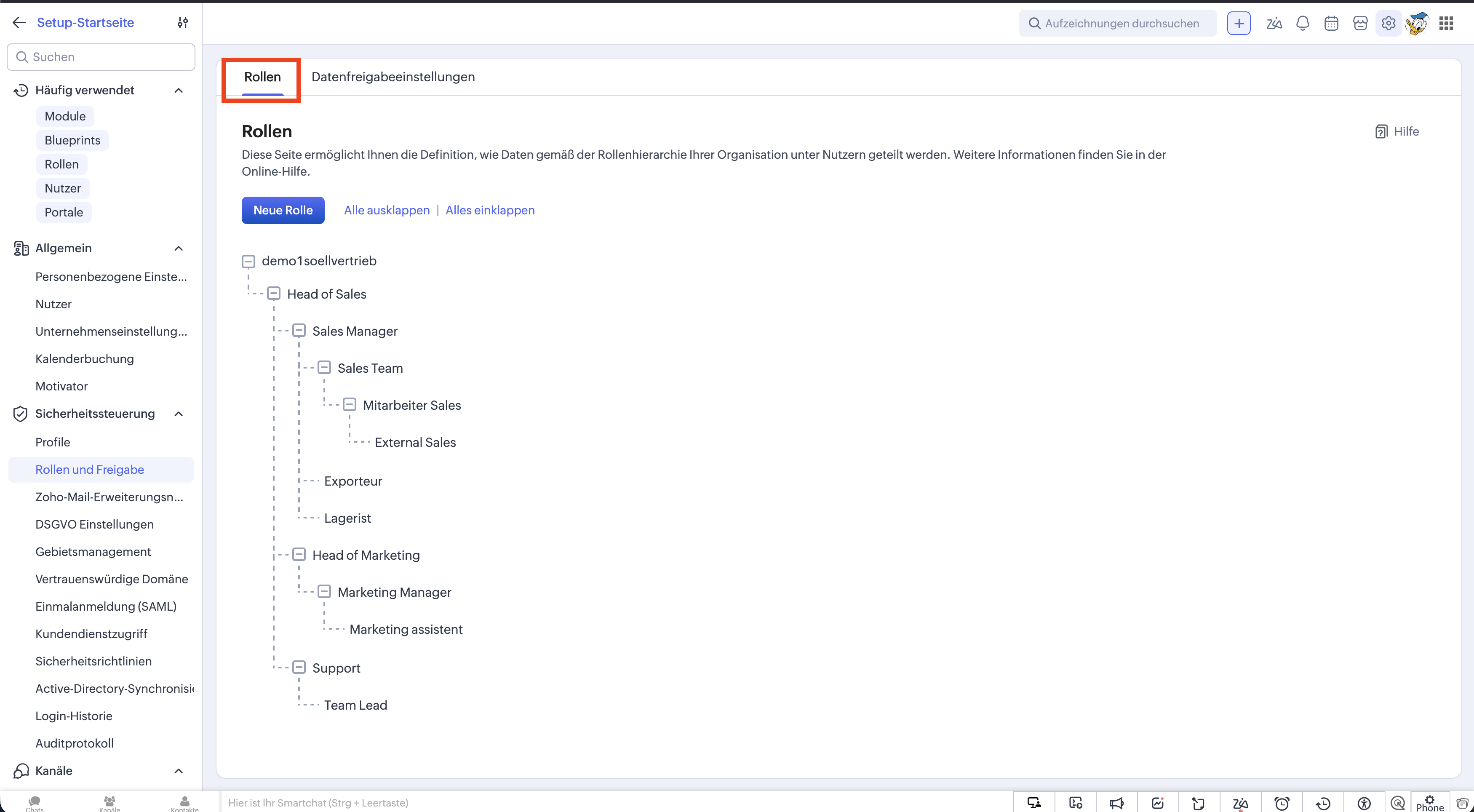Click the Neue Rolle button
This screenshot has width=1474, height=812.
[283, 211]
